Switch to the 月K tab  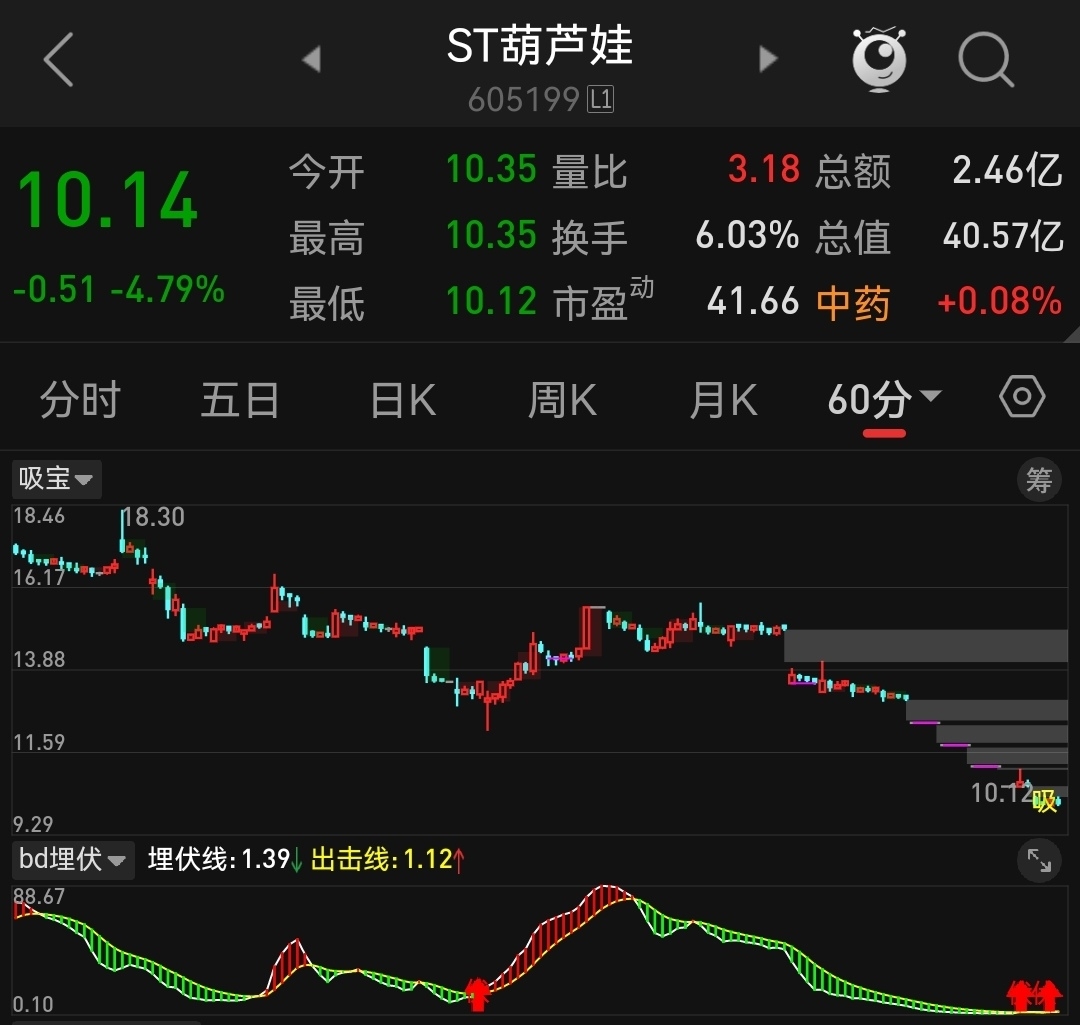point(723,400)
